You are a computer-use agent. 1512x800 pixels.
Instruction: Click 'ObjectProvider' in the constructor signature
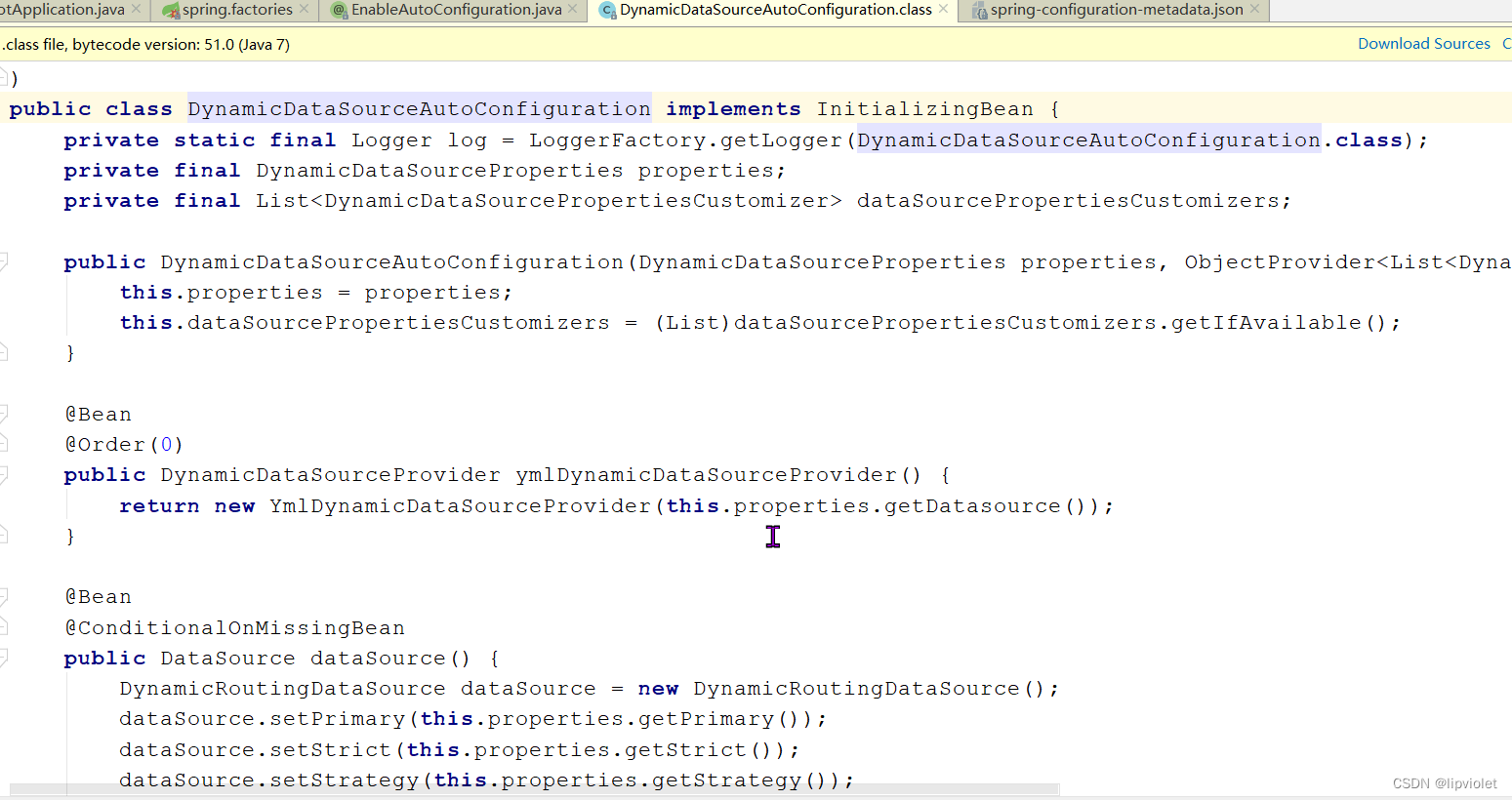pos(1280,262)
